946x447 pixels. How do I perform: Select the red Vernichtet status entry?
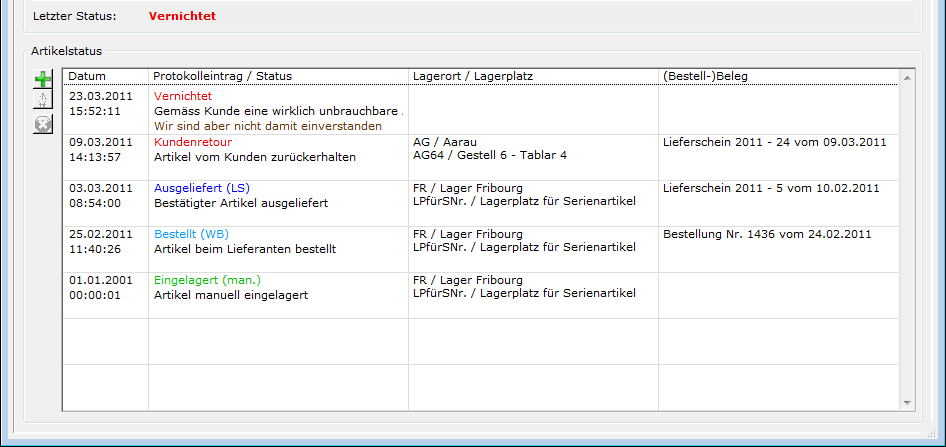(x=180, y=96)
